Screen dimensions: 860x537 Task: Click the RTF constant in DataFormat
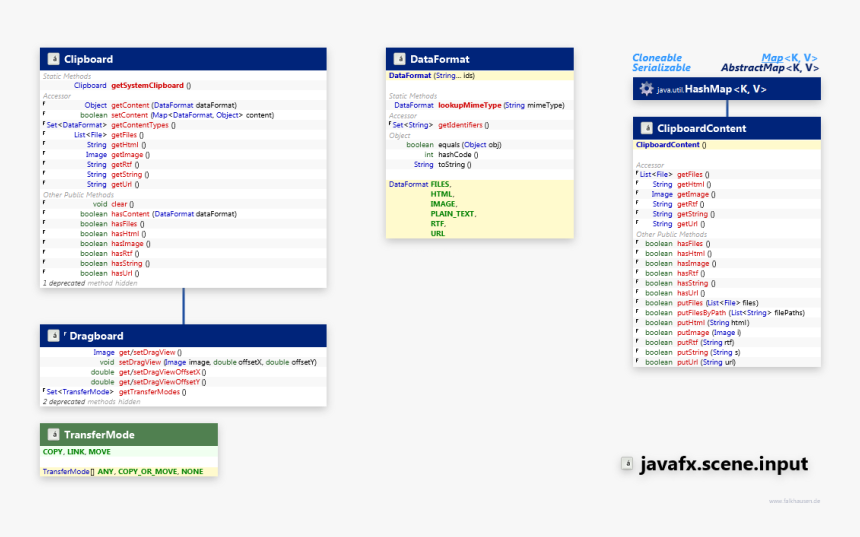tap(438, 224)
